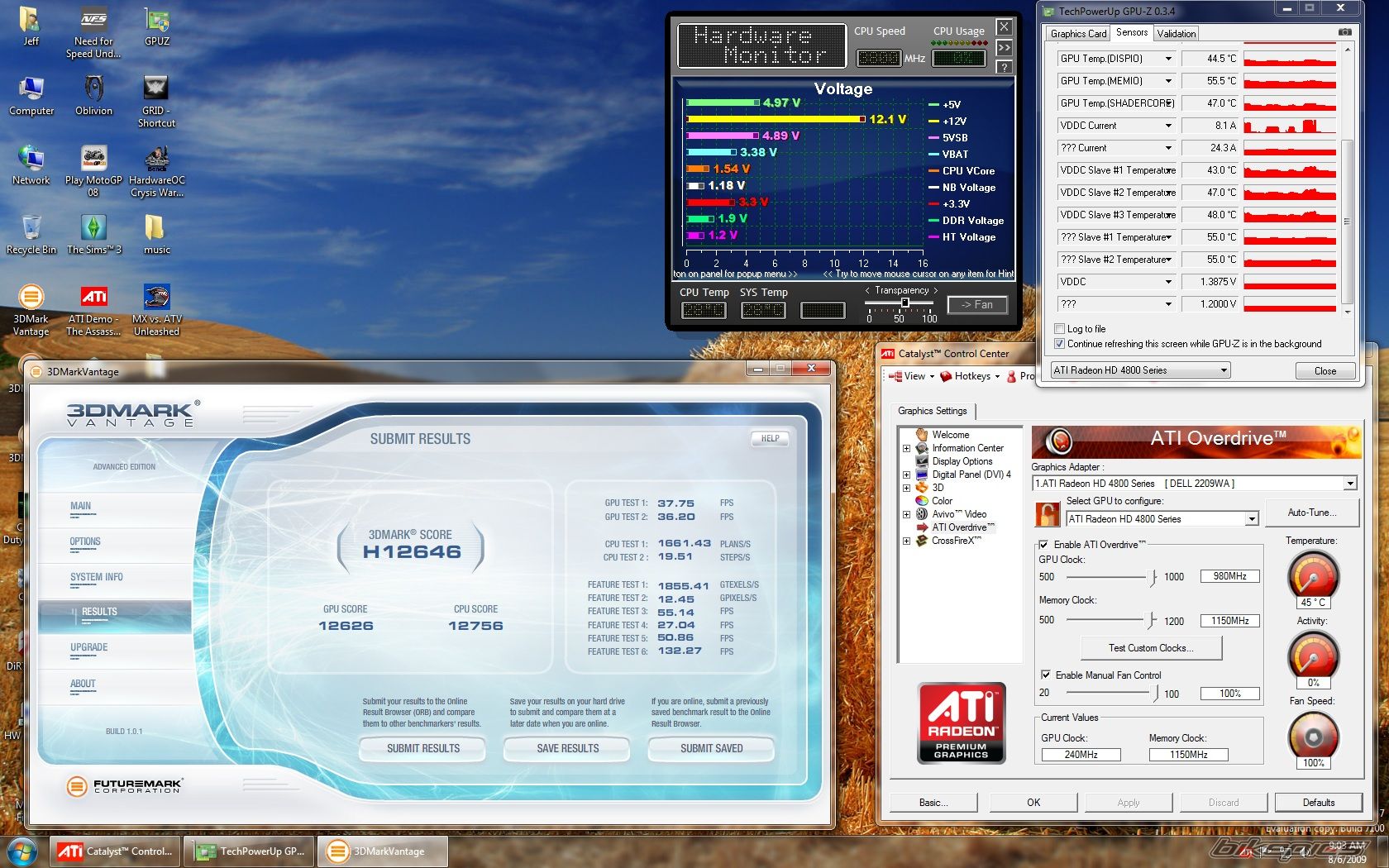Toggle Enable Manual Fan Control checkbox

coord(1046,675)
